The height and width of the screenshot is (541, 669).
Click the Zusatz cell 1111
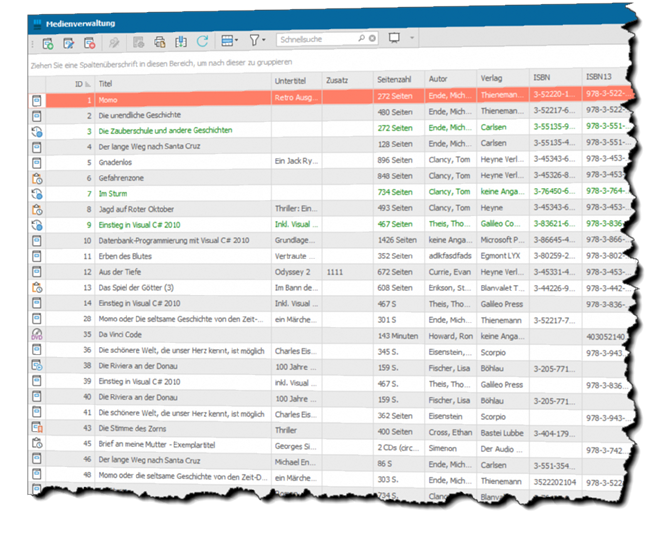click(335, 272)
